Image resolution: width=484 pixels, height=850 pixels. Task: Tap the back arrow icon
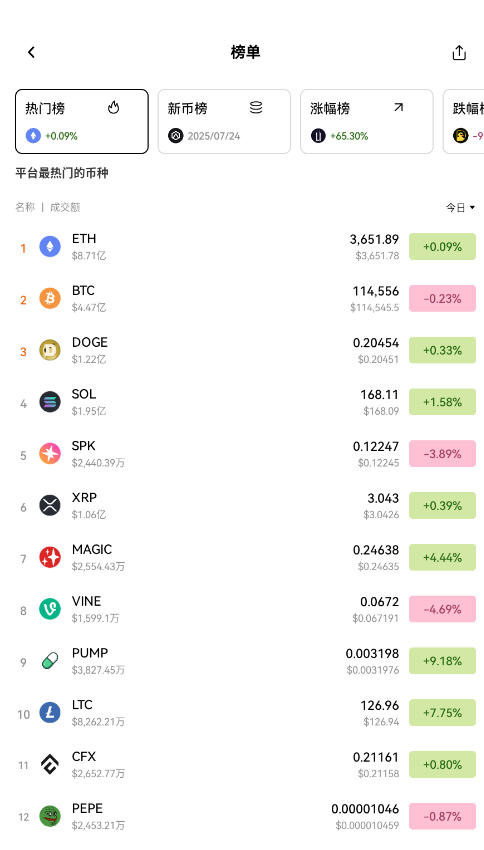pyautogui.click(x=31, y=52)
